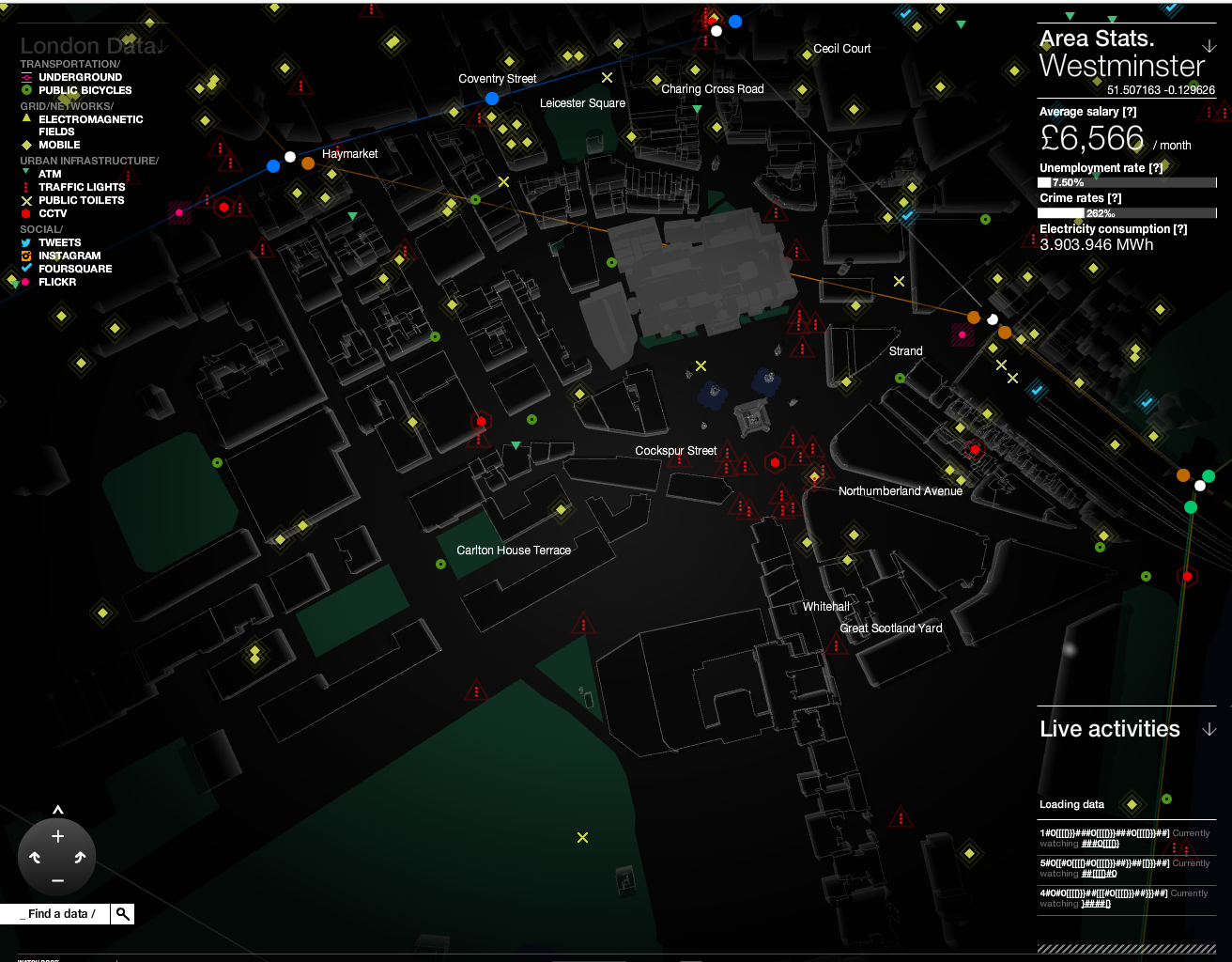Zoom in with the plus button
The image size is (1232, 962).
coord(57,836)
